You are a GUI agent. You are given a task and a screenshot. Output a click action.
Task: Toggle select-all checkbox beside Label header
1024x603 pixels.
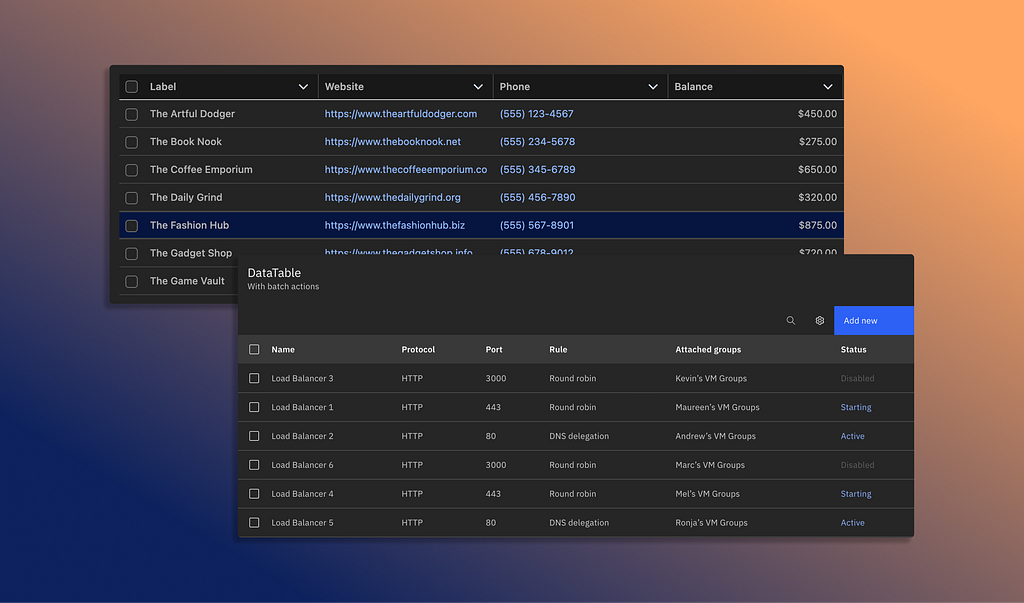click(x=131, y=87)
